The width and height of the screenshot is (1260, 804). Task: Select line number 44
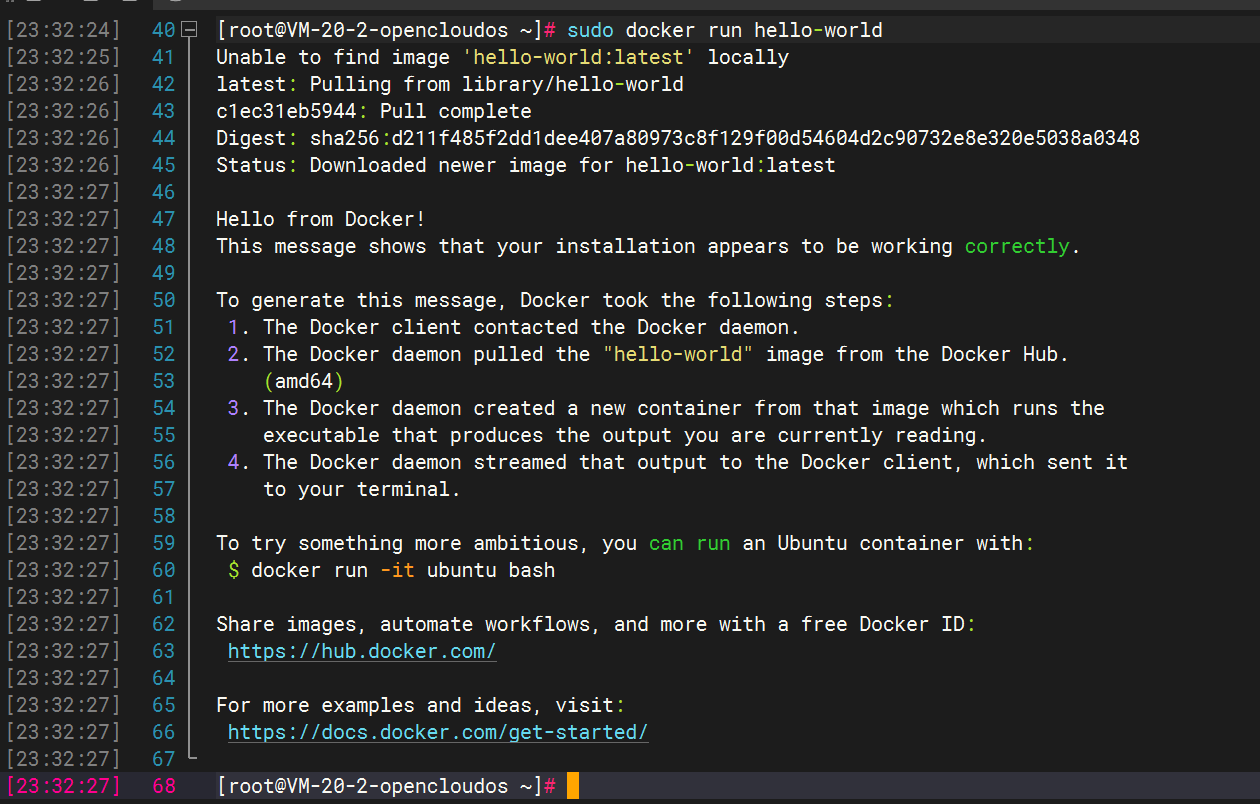(163, 138)
